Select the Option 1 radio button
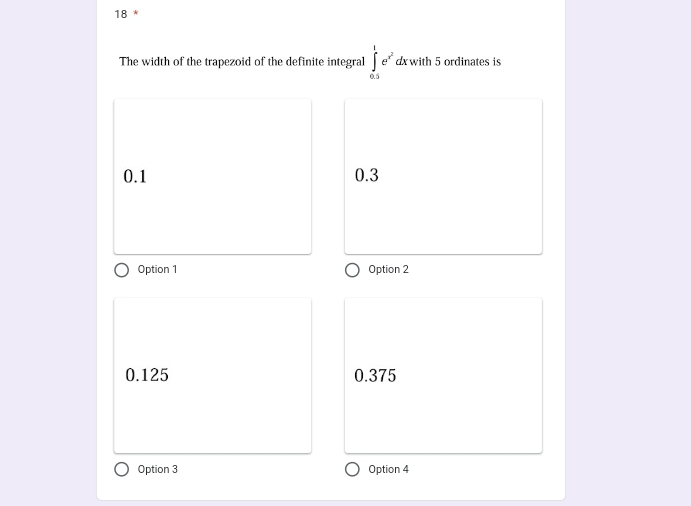Screen dimensions: 691x506 122,270
